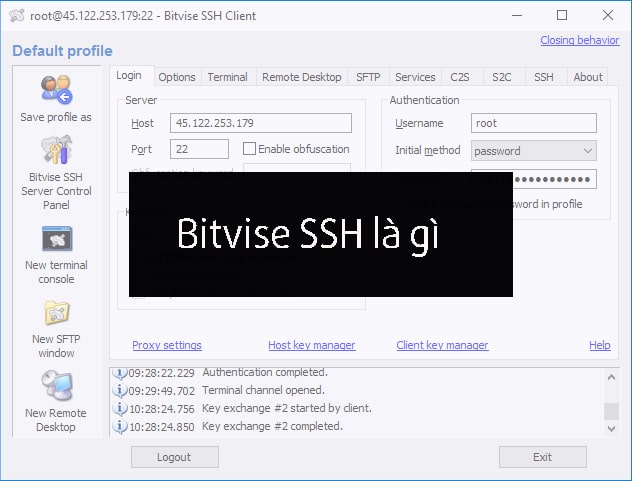This screenshot has height=481, width=632.
Task: Open Closing behavior link
Action: coord(580,40)
